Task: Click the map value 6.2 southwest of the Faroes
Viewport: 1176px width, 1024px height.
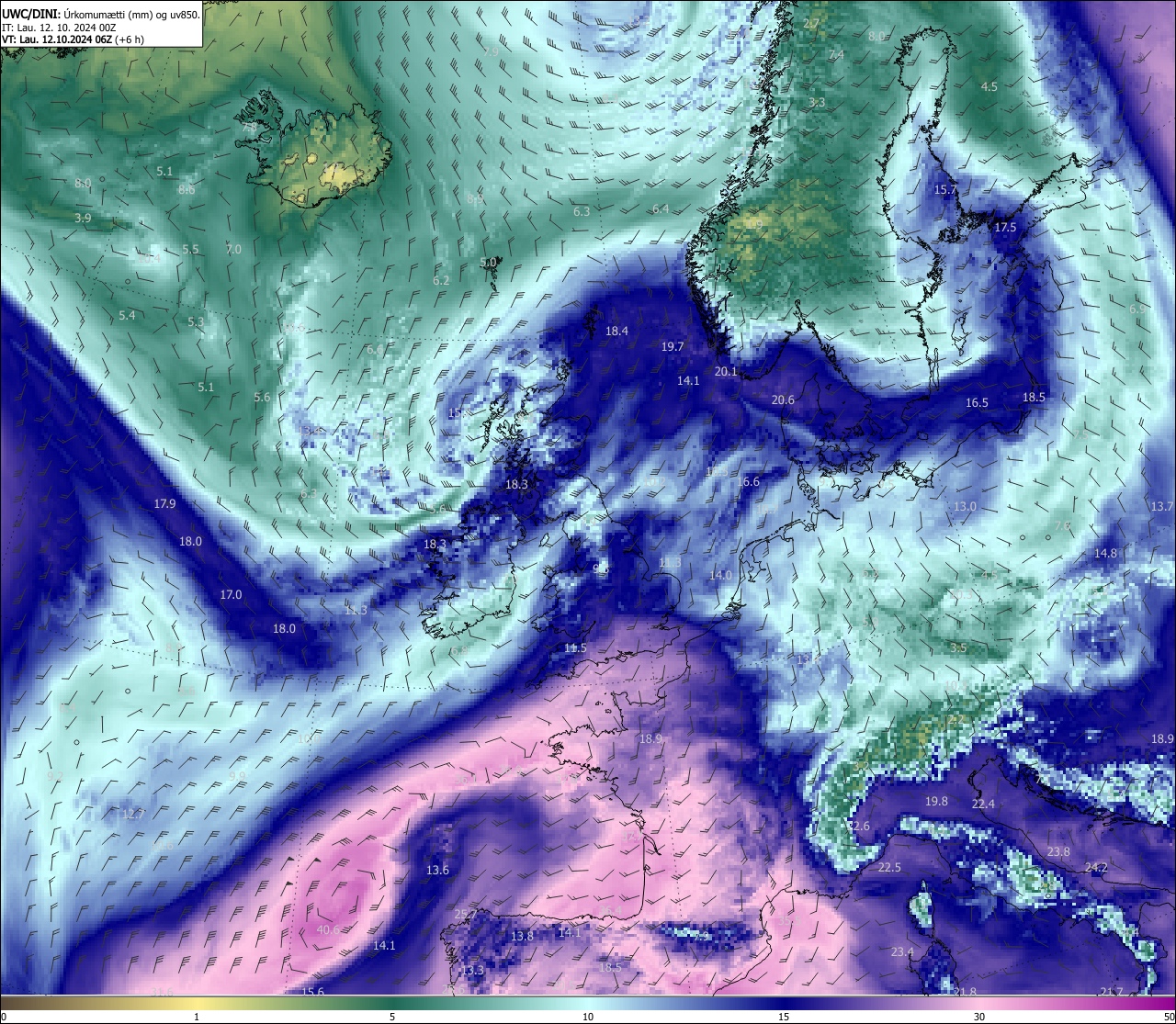Action: 441,280
